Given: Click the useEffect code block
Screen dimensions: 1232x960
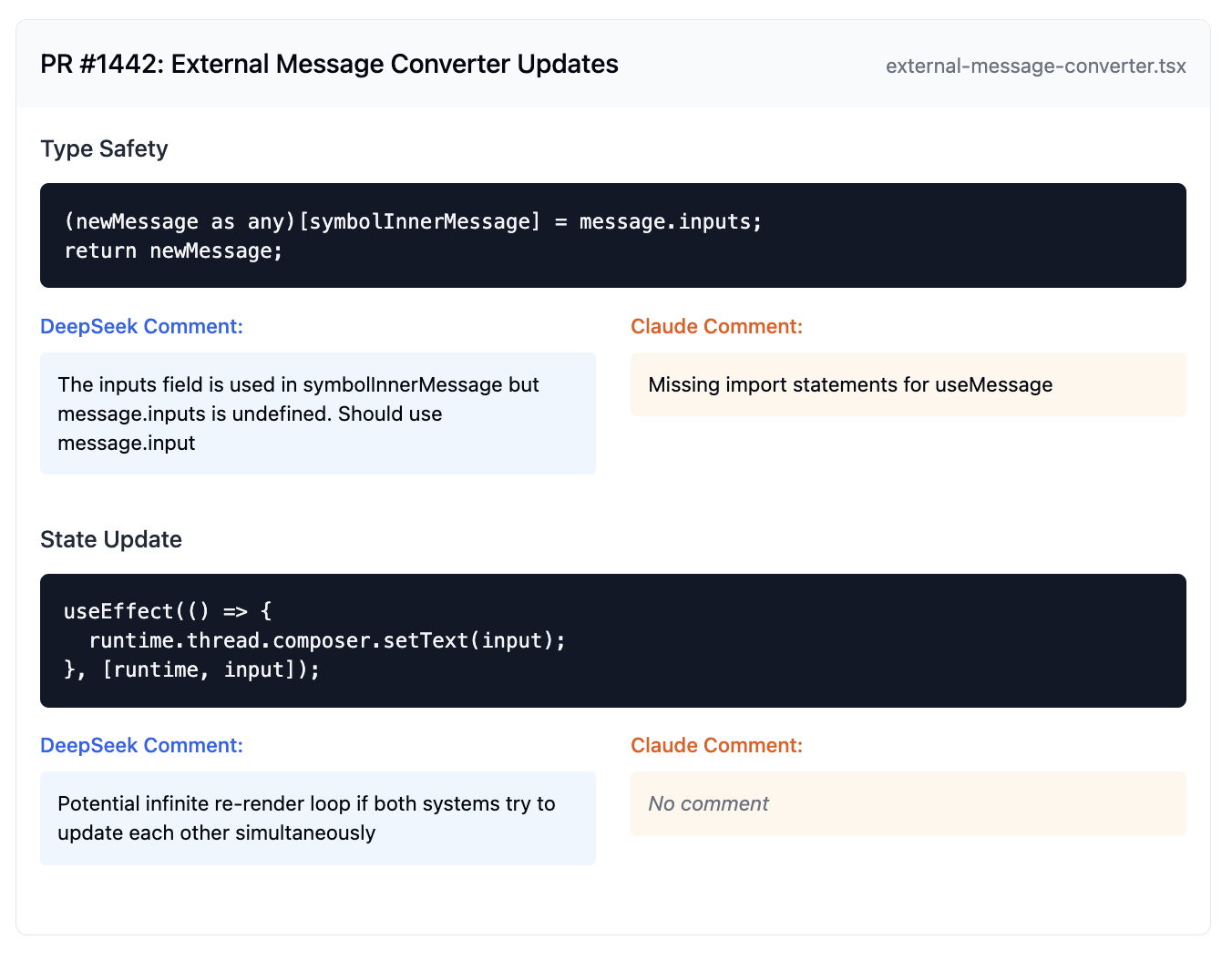Looking at the screenshot, I should [x=612, y=640].
